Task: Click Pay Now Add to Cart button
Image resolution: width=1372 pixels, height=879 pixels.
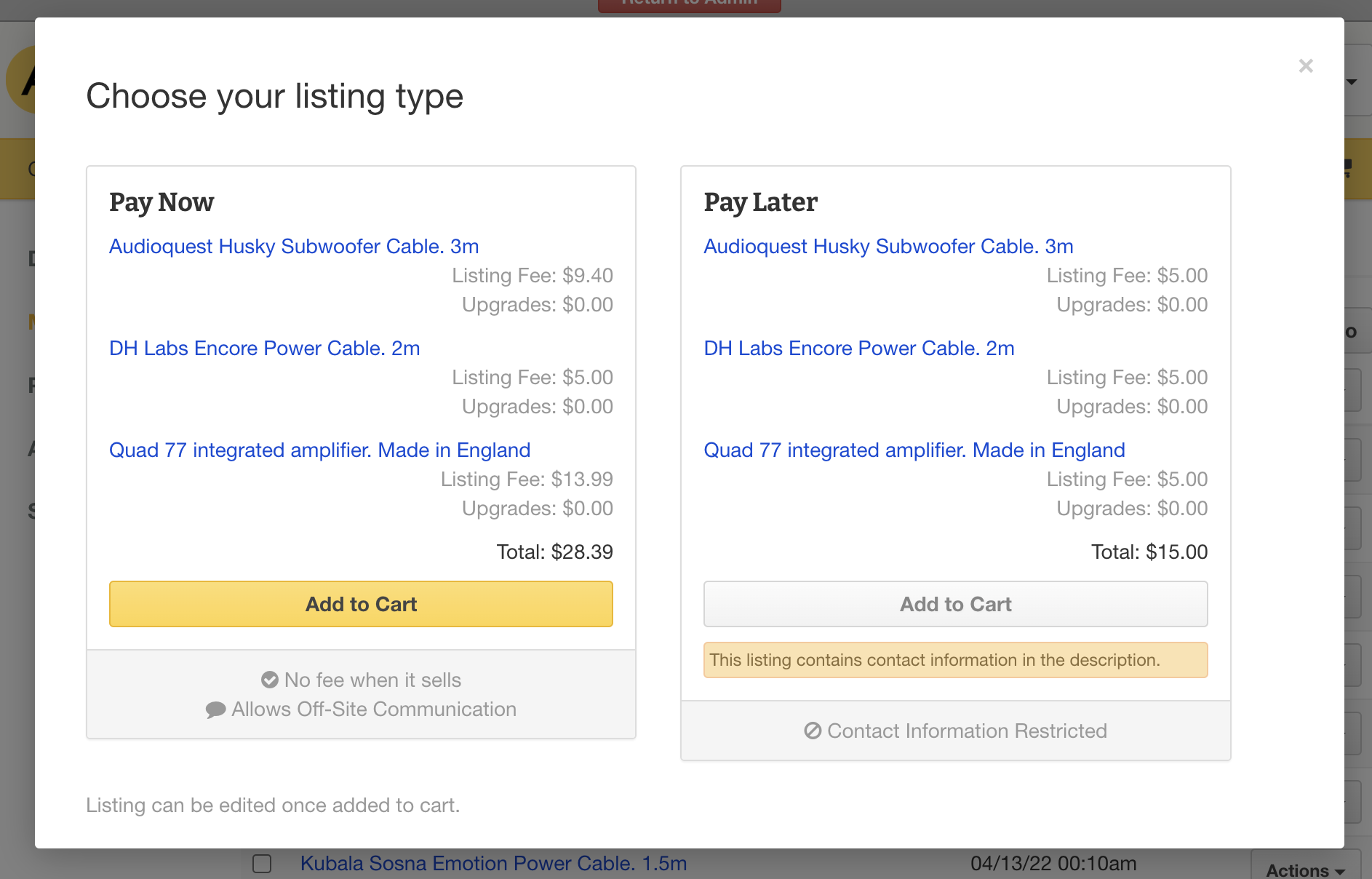Action: pyautogui.click(x=361, y=604)
